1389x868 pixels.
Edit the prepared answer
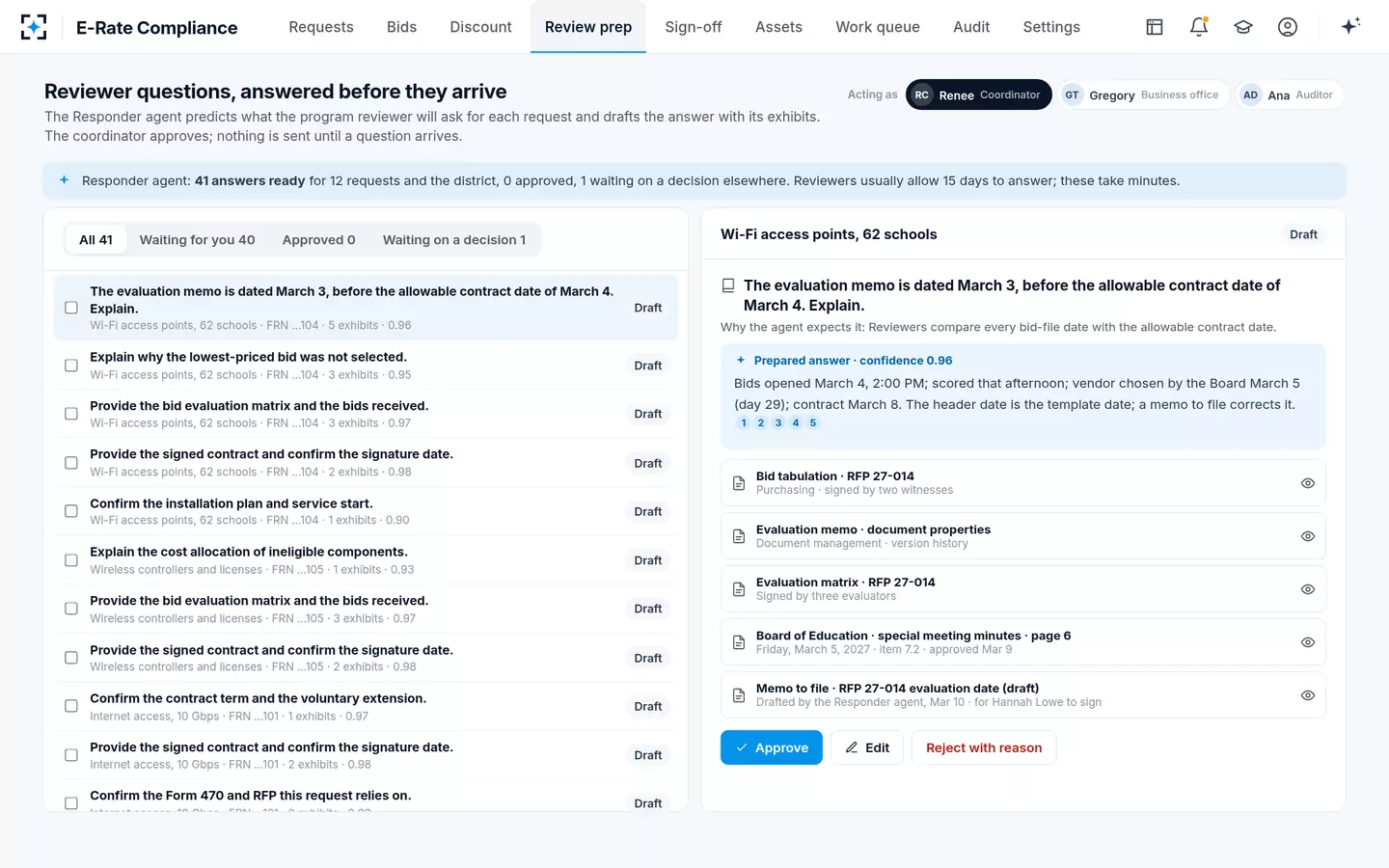867,747
